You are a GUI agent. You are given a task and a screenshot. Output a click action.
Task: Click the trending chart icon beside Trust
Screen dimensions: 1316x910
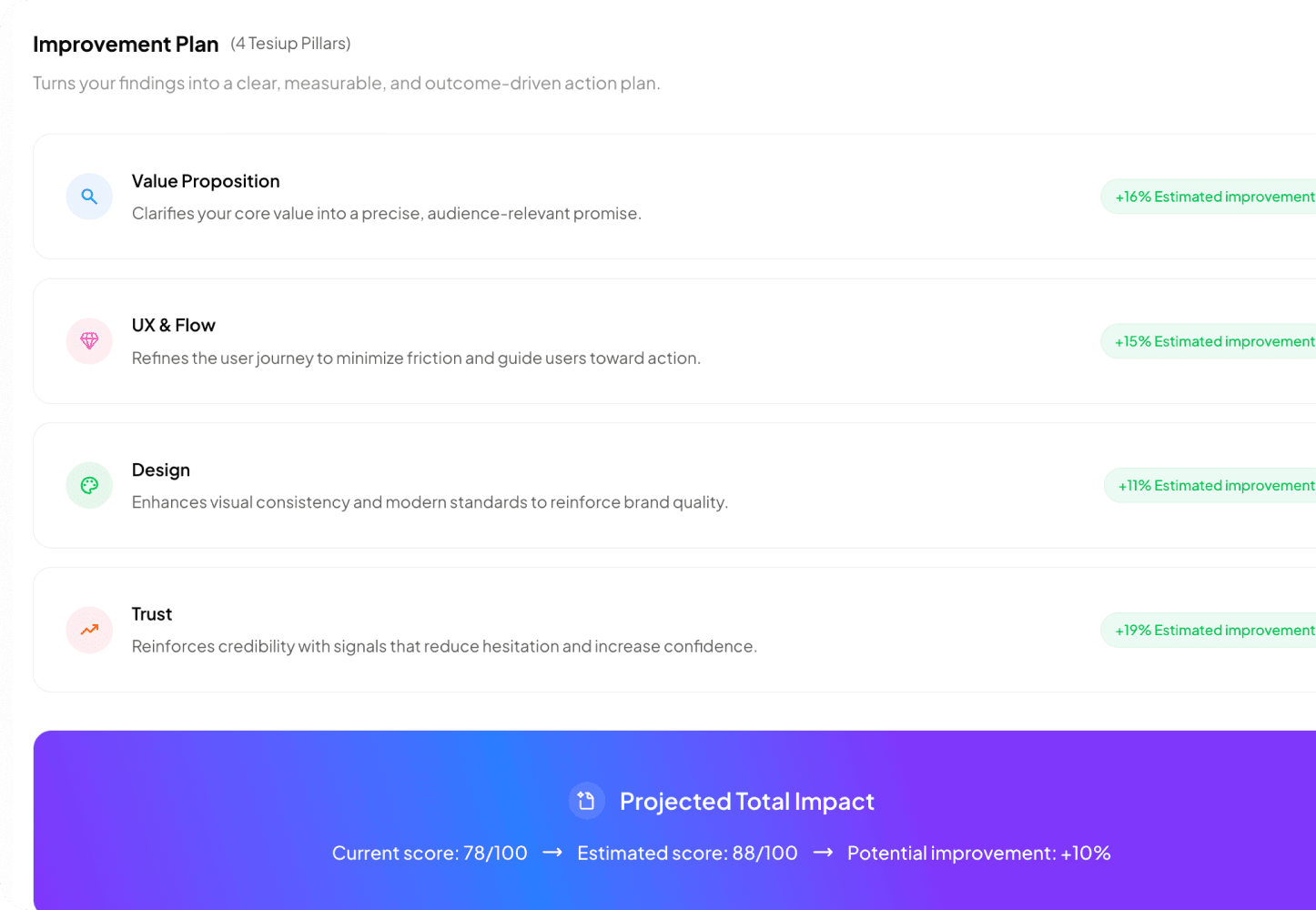[88, 629]
